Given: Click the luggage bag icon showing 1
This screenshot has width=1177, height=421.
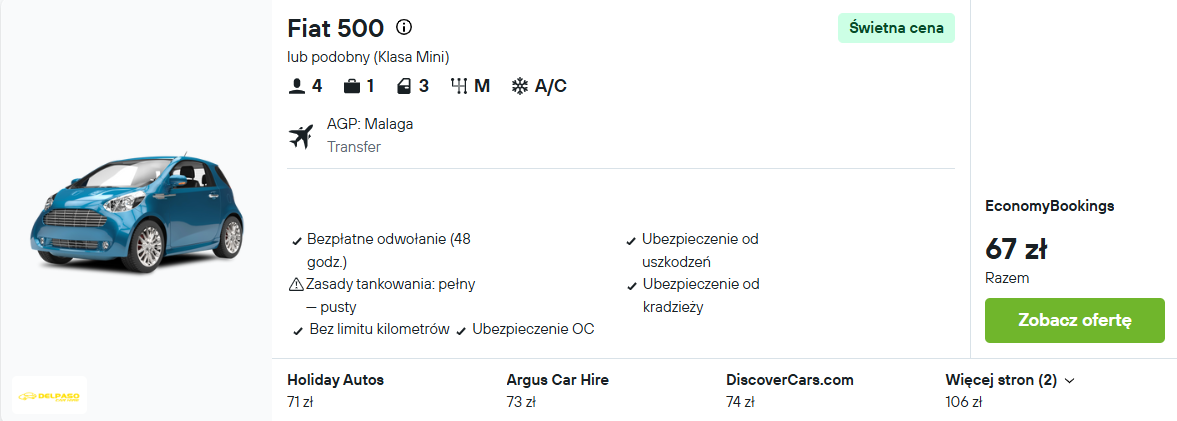Looking at the screenshot, I should [x=351, y=86].
